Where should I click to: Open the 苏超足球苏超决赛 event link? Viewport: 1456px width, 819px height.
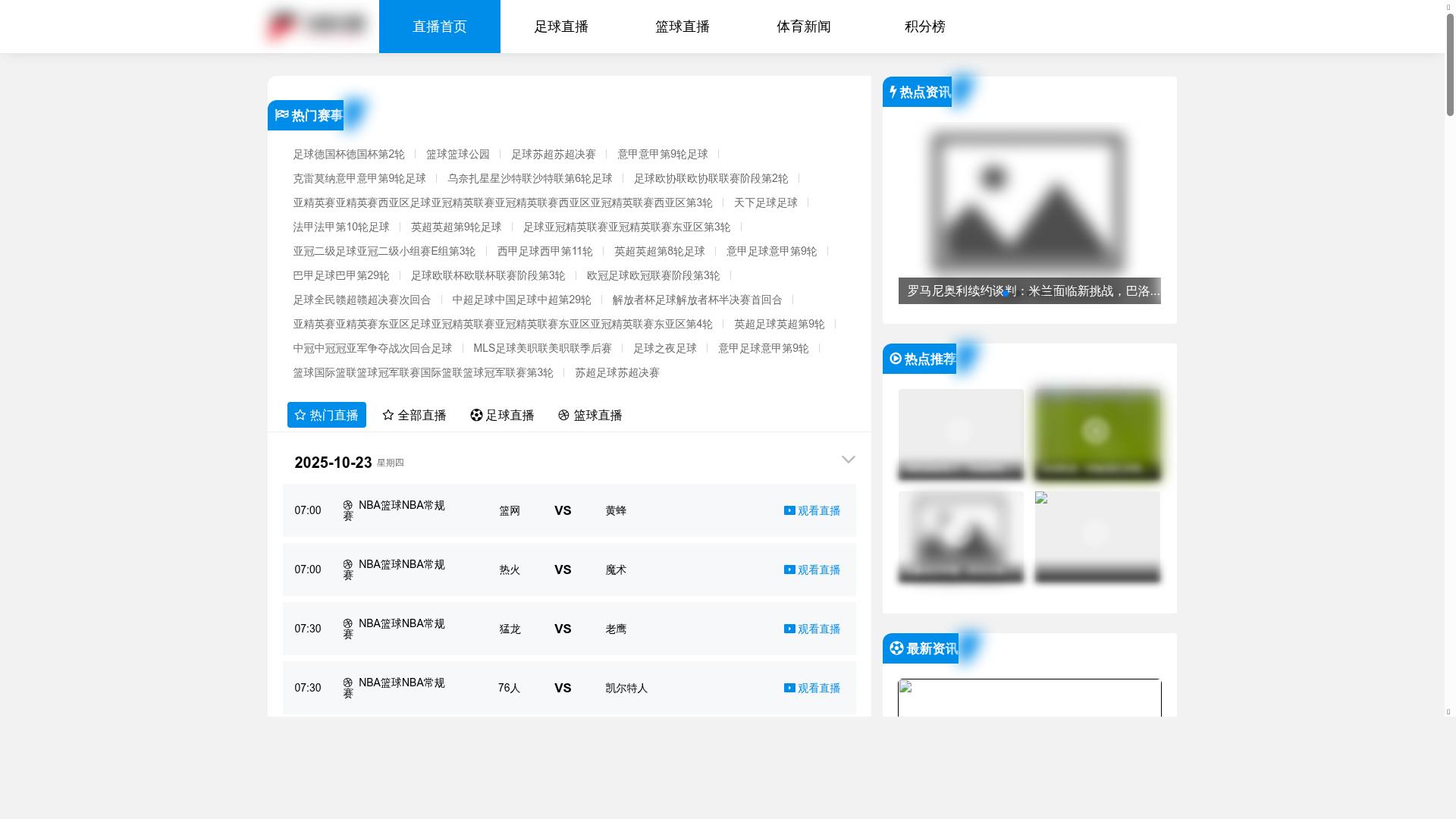pos(618,372)
